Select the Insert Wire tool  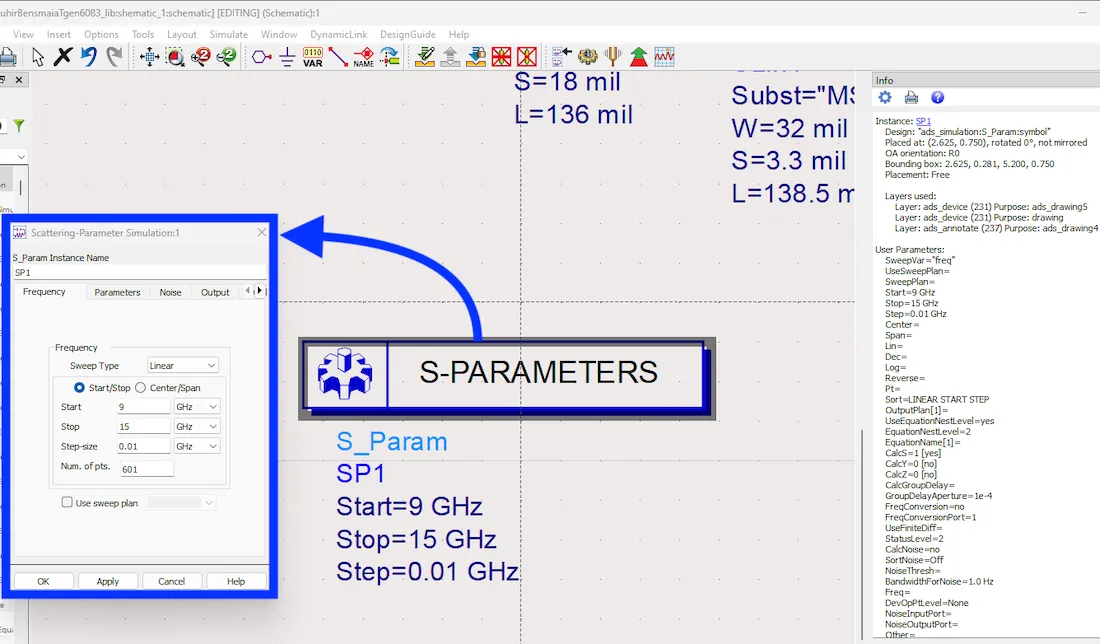[x=338, y=57]
